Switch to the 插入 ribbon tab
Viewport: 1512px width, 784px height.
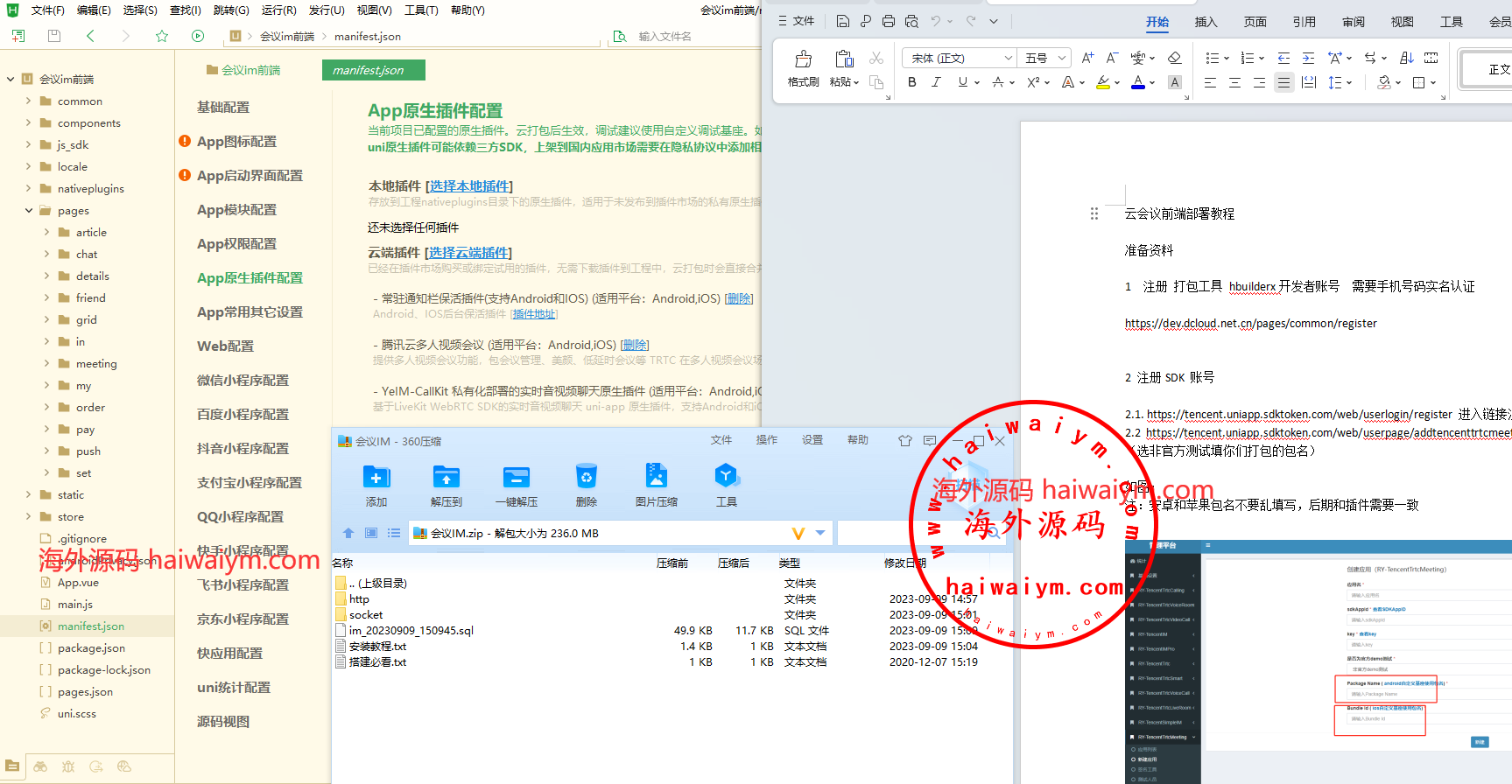tap(1206, 22)
